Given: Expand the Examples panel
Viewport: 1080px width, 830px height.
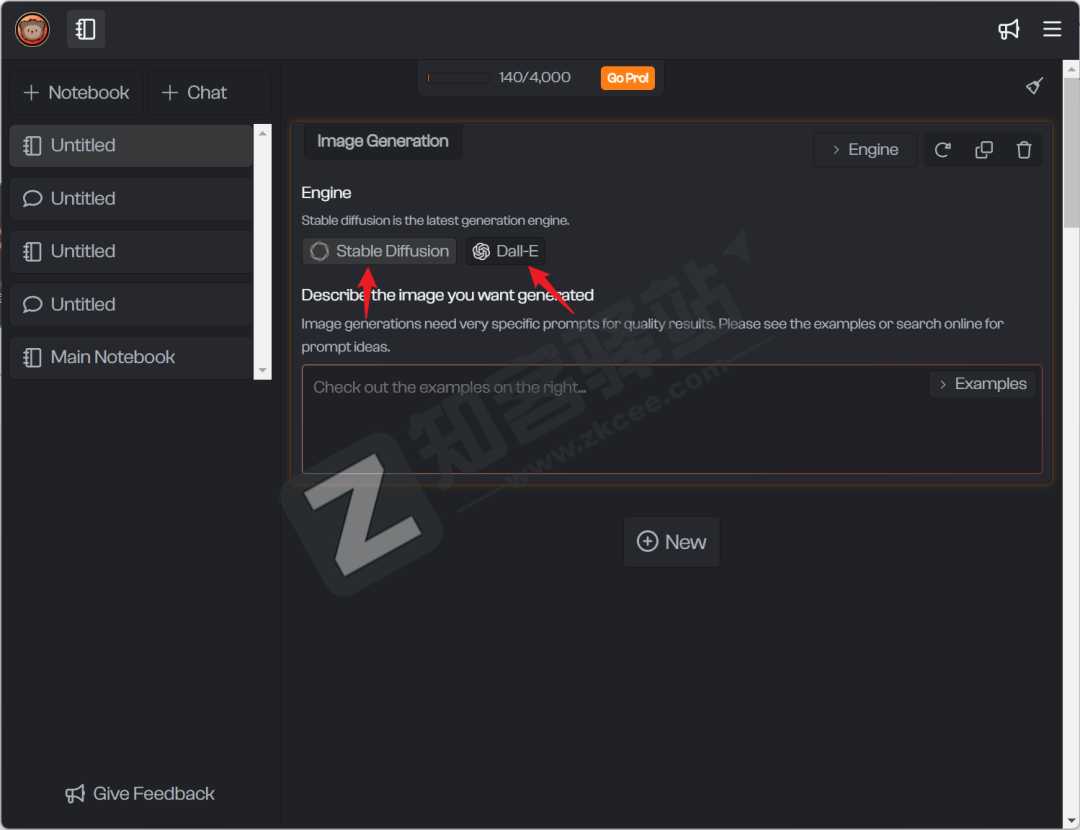Looking at the screenshot, I should click(x=982, y=384).
